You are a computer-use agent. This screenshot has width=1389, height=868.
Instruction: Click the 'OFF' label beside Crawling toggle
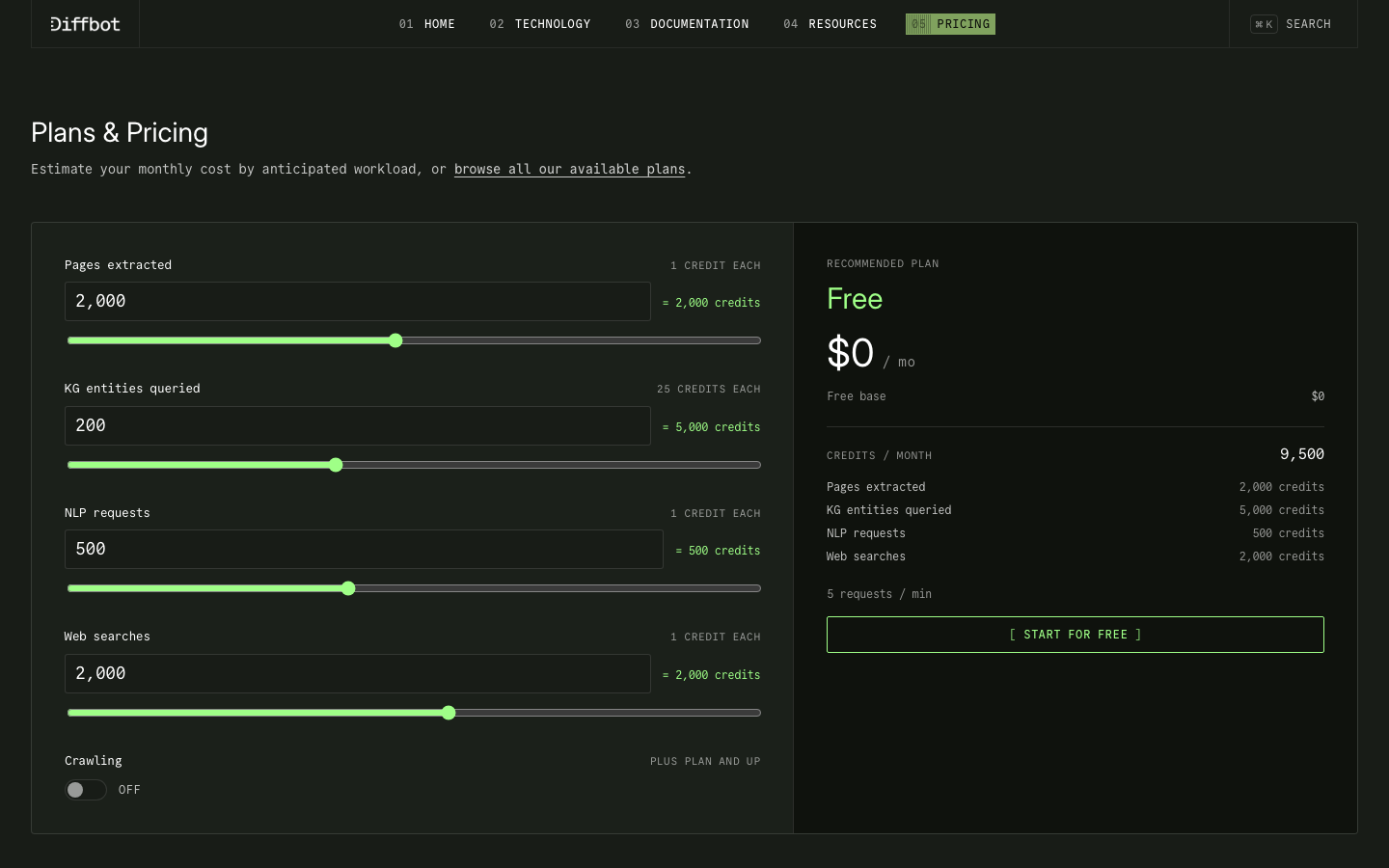(129, 790)
